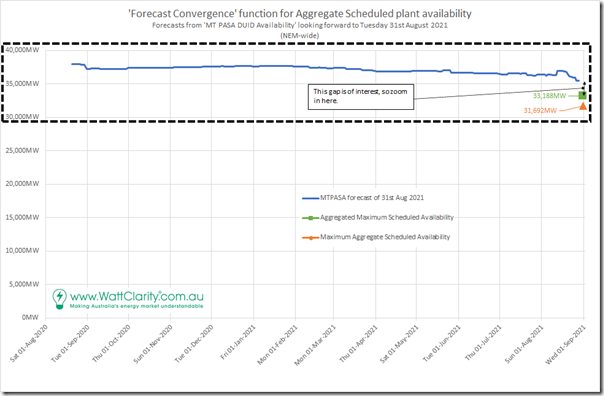Image resolution: width=604 pixels, height=396 pixels.
Task: Click the 'Mon 01-Mar-2021' x-axis label
Action: pyautogui.click(x=315, y=344)
